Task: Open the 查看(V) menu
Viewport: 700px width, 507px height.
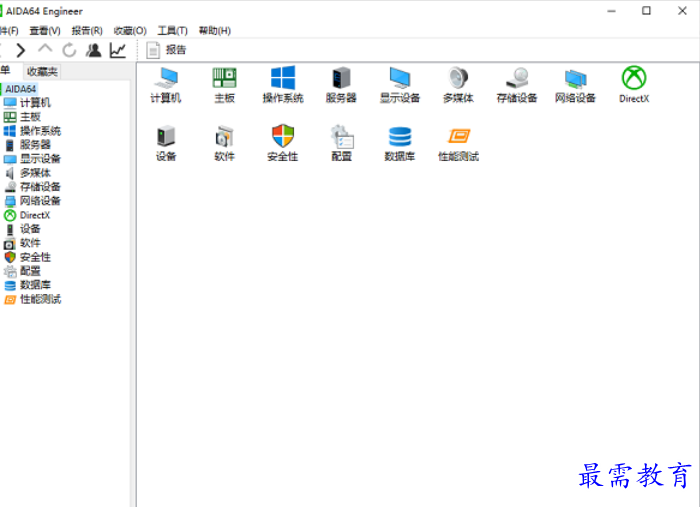Action: [x=45, y=31]
